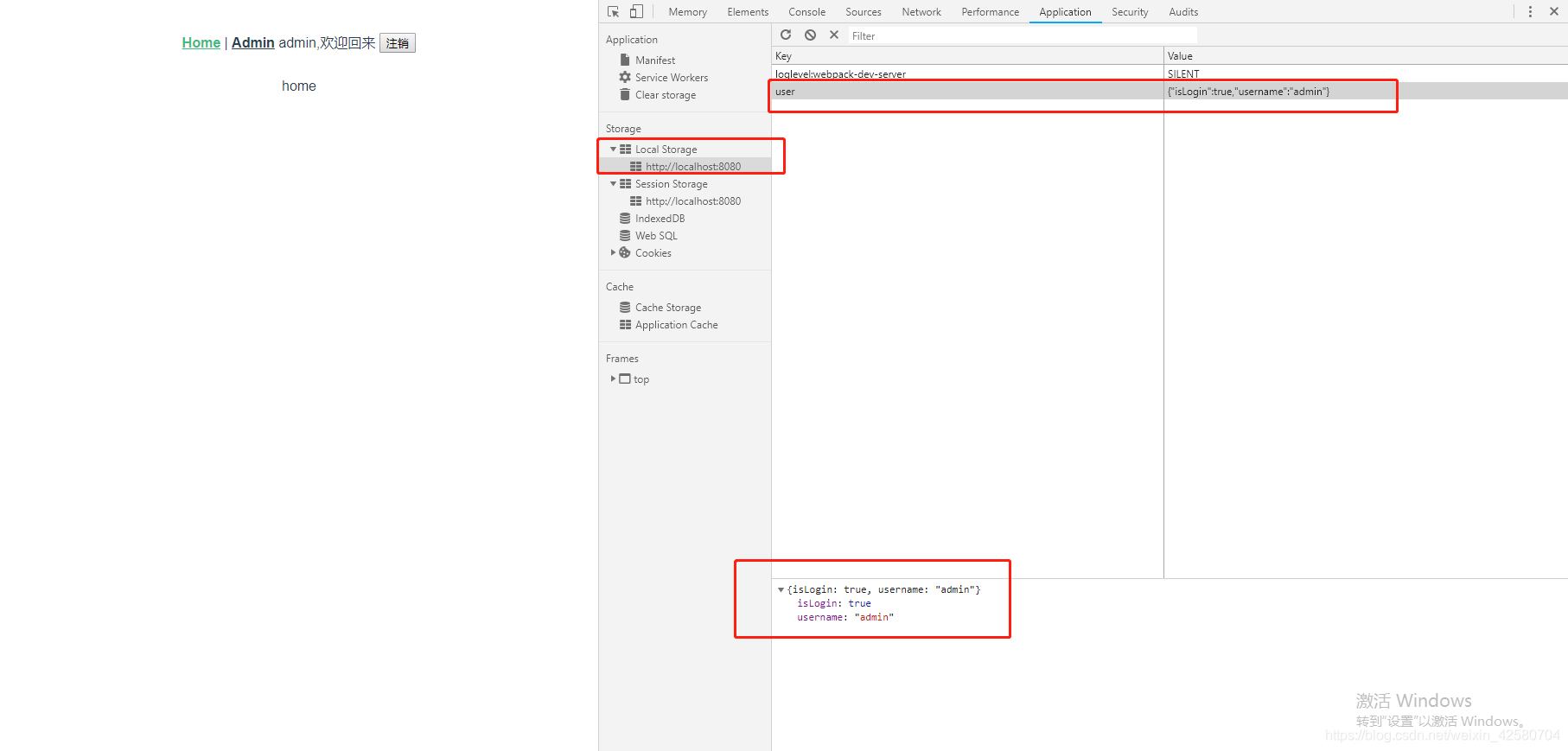Click the Application Cache grid icon
This screenshot has width=1568, height=751.
click(x=625, y=324)
